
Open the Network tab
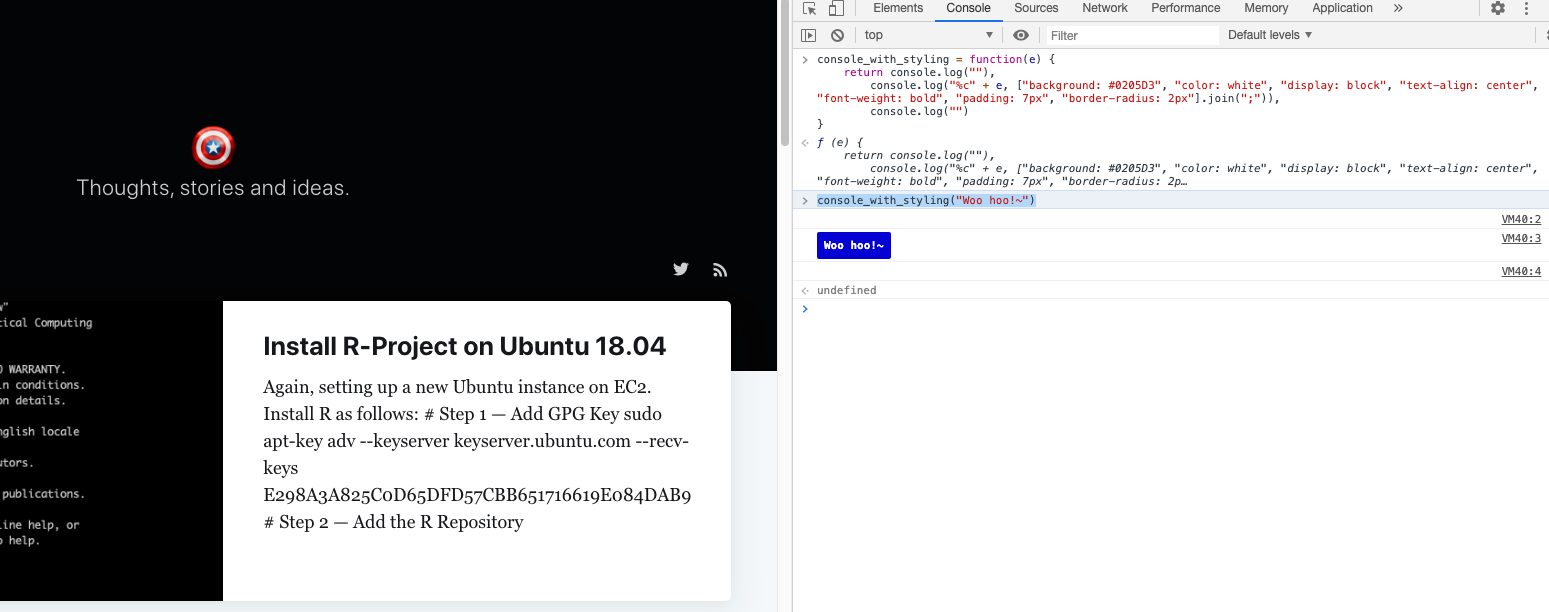(x=1105, y=8)
